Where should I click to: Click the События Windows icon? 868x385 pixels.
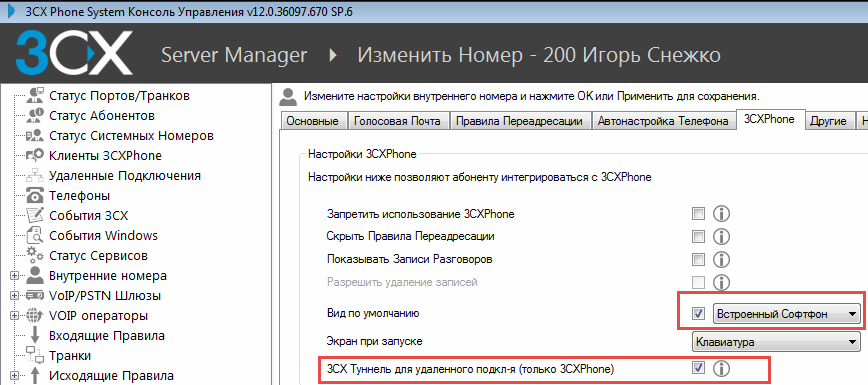point(35,235)
